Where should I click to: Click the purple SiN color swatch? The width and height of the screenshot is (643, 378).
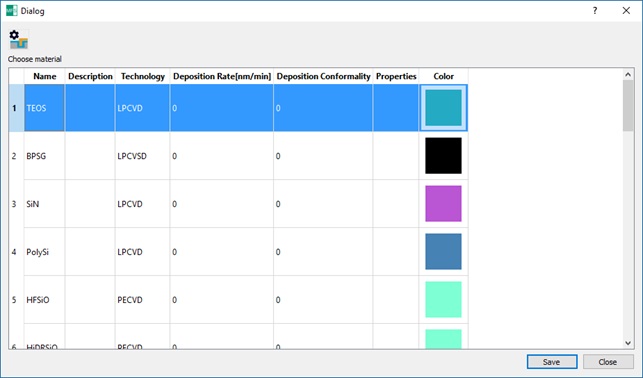[x=443, y=204]
